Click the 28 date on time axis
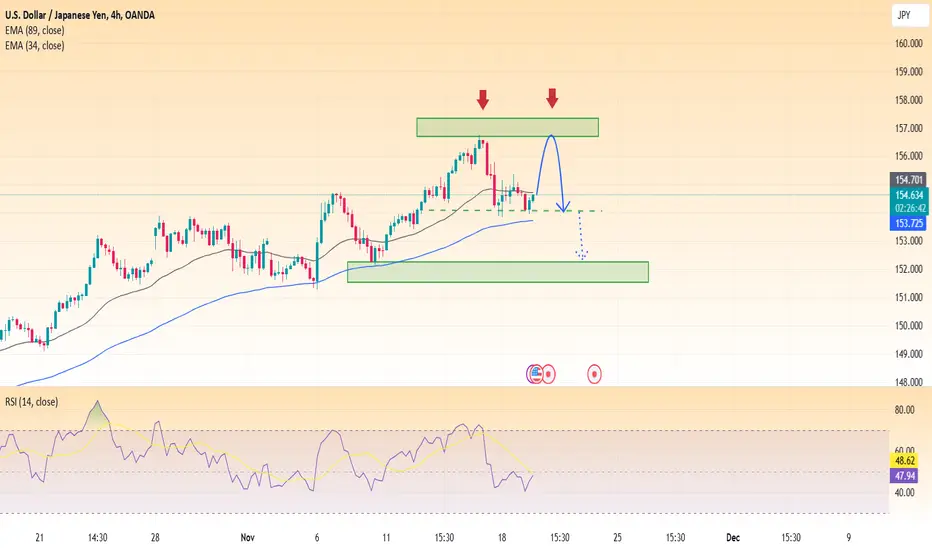Screen dimensions: 932x550 [155, 538]
